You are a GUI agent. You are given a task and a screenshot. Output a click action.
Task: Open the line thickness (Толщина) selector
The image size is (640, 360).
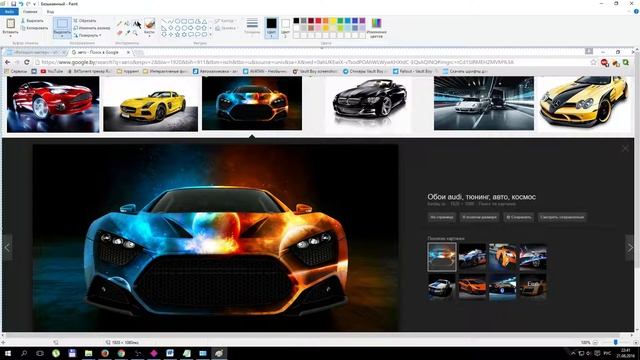point(252,26)
